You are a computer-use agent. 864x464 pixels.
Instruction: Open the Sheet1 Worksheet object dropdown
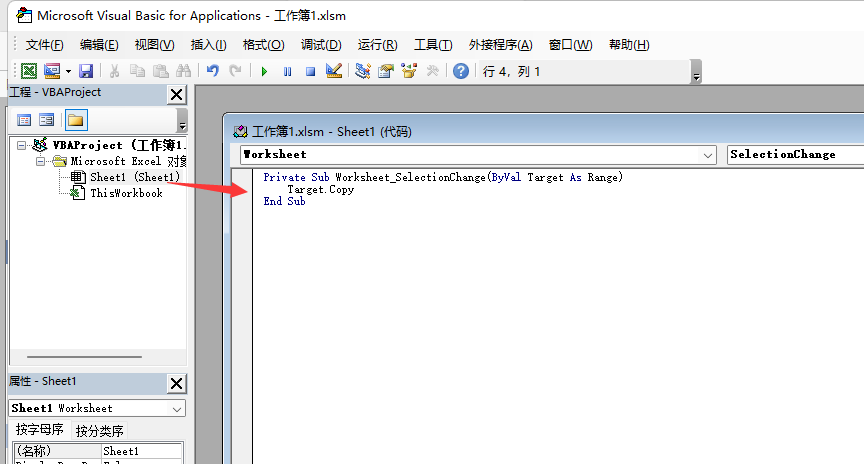[177, 409]
